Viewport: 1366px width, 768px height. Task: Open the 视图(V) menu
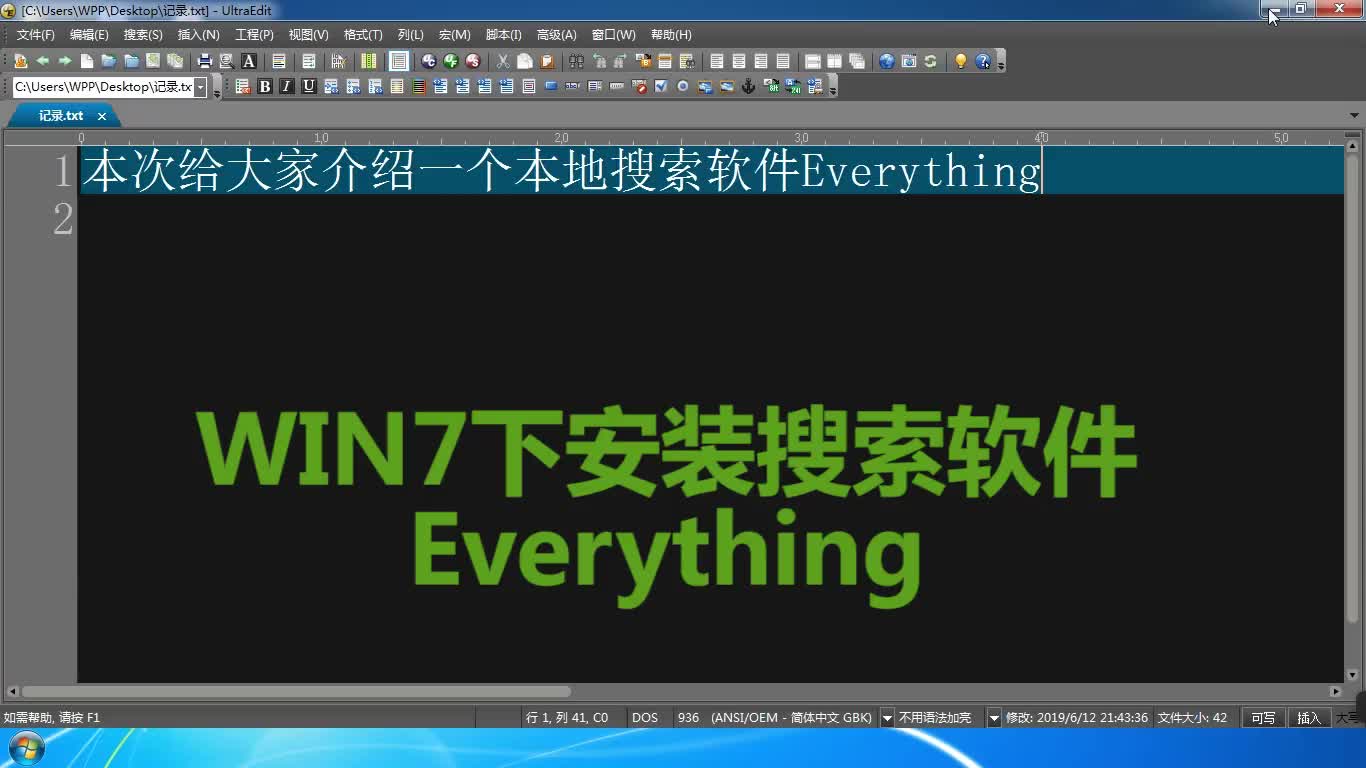click(x=308, y=35)
